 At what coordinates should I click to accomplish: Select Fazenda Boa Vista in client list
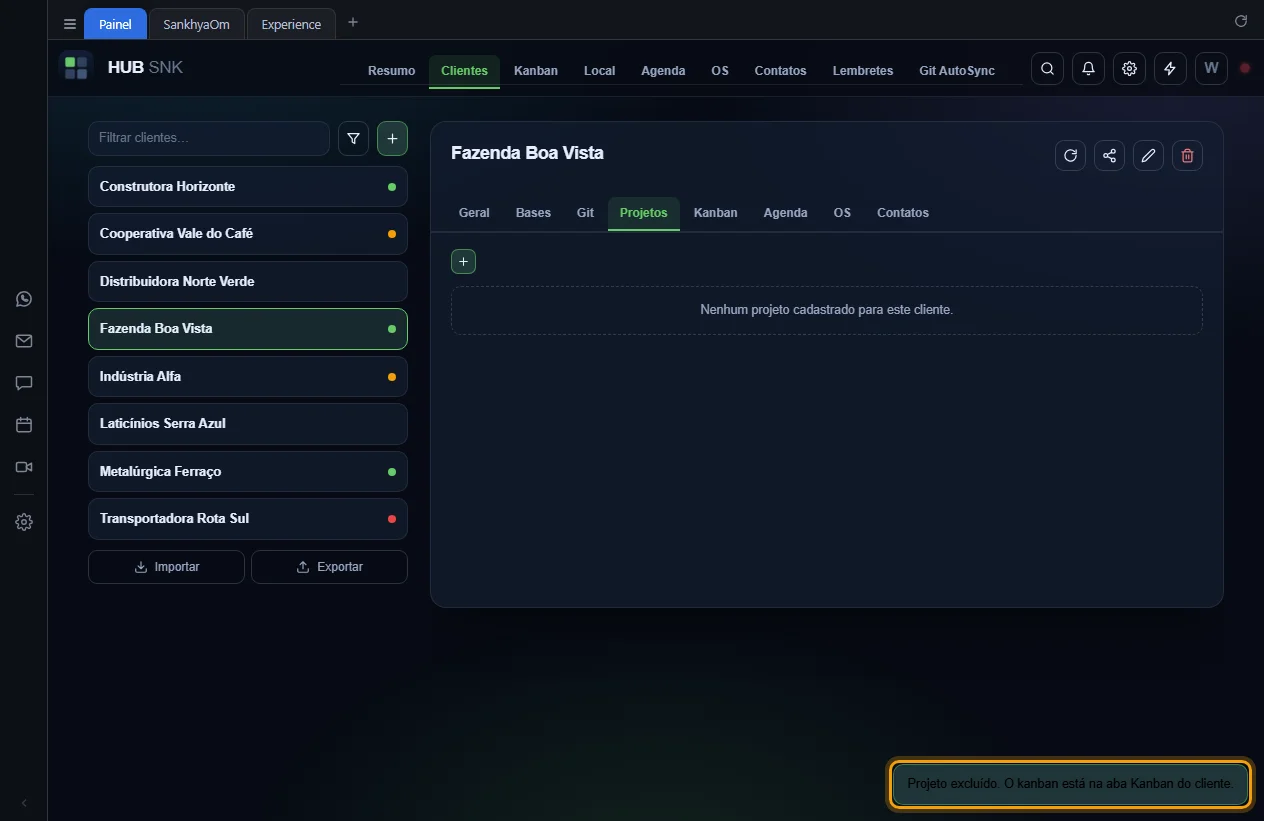point(248,329)
